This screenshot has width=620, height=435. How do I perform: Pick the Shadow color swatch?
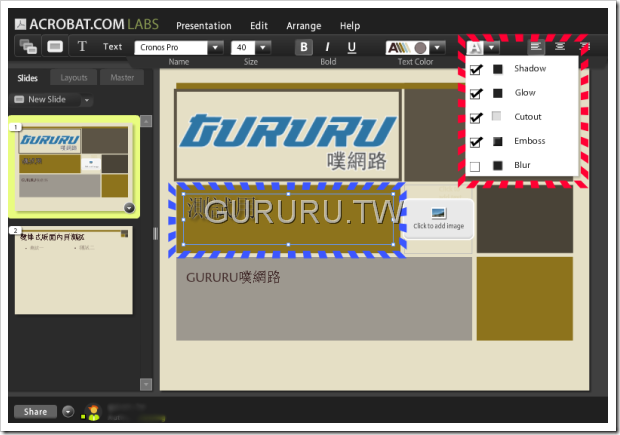click(497, 69)
